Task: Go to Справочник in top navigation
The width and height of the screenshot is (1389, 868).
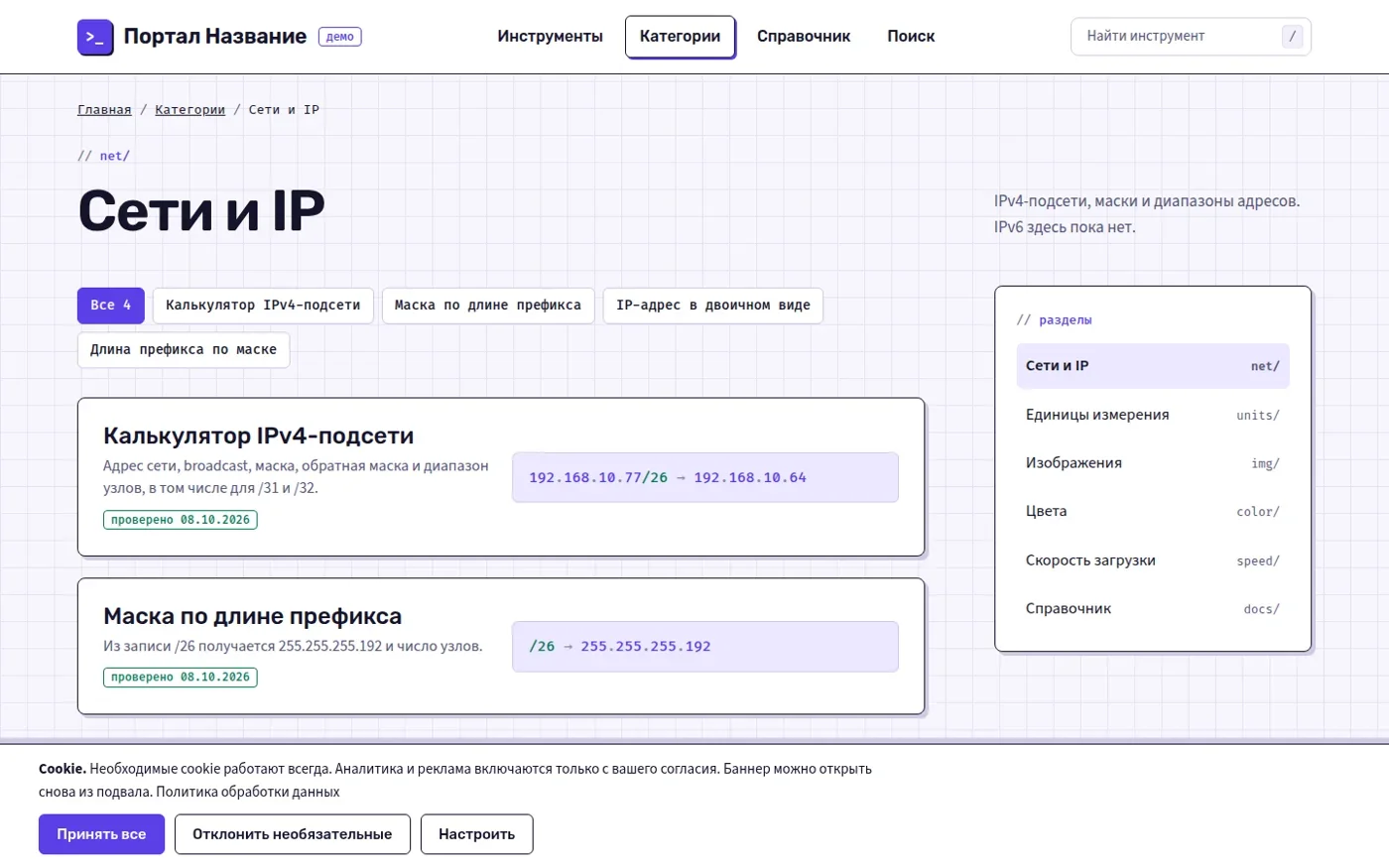Action: click(x=804, y=37)
